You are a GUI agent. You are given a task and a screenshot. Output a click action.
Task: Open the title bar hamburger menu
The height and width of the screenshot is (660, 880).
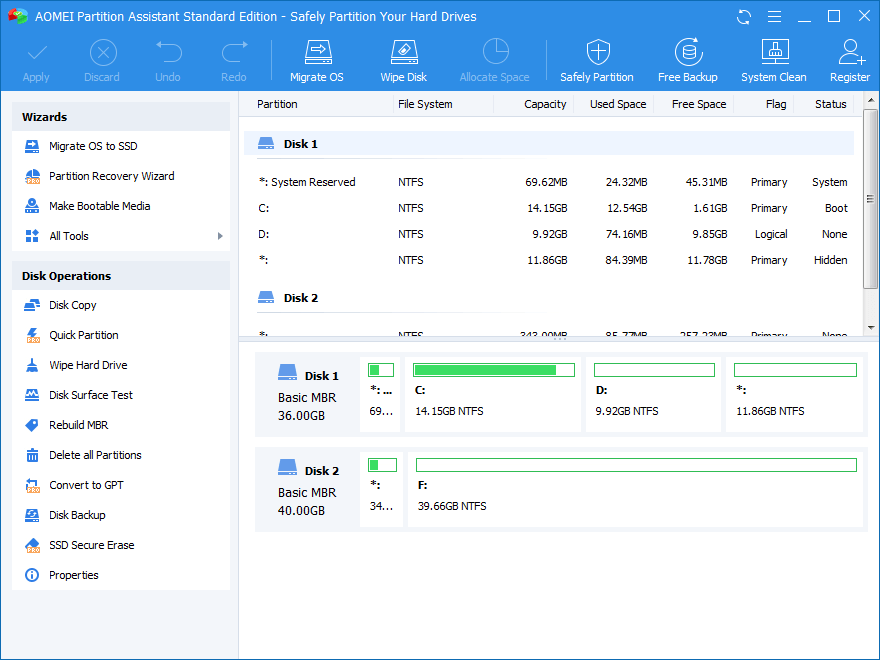774,16
